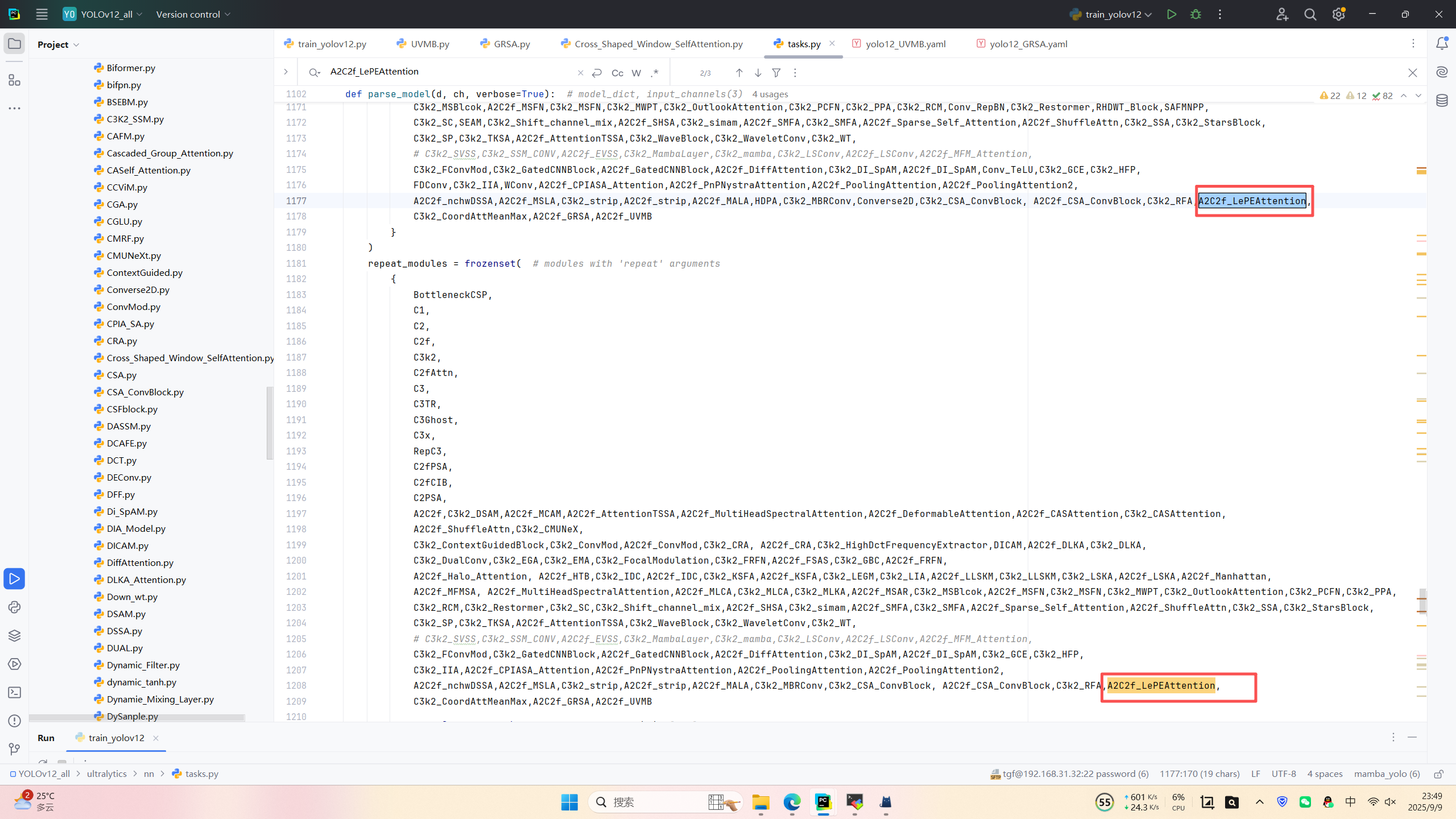The height and width of the screenshot is (819, 1456).
Task: Click mamba_yolo interpreter in status bar
Action: (x=1387, y=773)
